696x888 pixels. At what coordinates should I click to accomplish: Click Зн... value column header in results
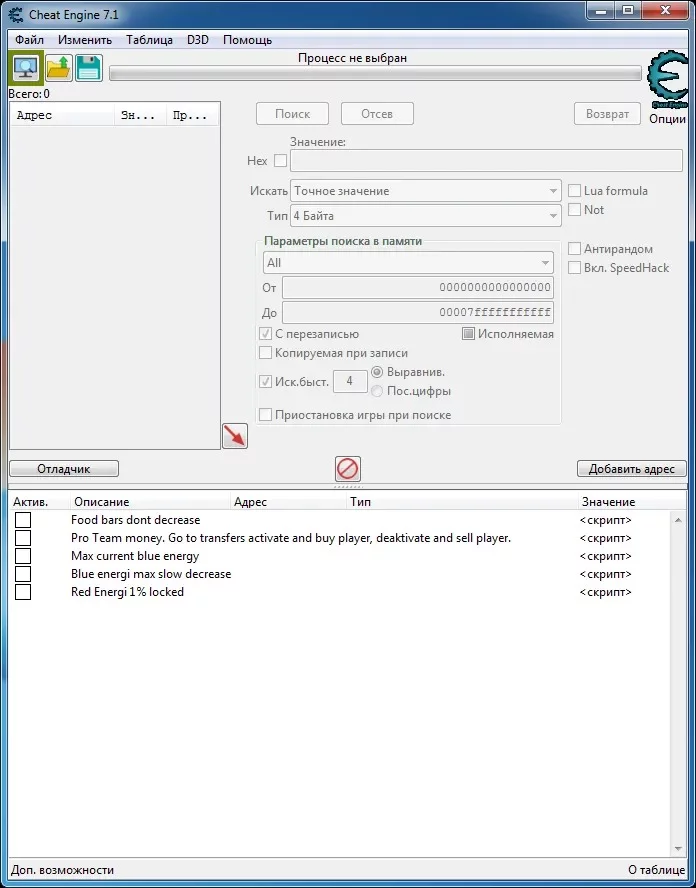pyautogui.click(x=140, y=116)
